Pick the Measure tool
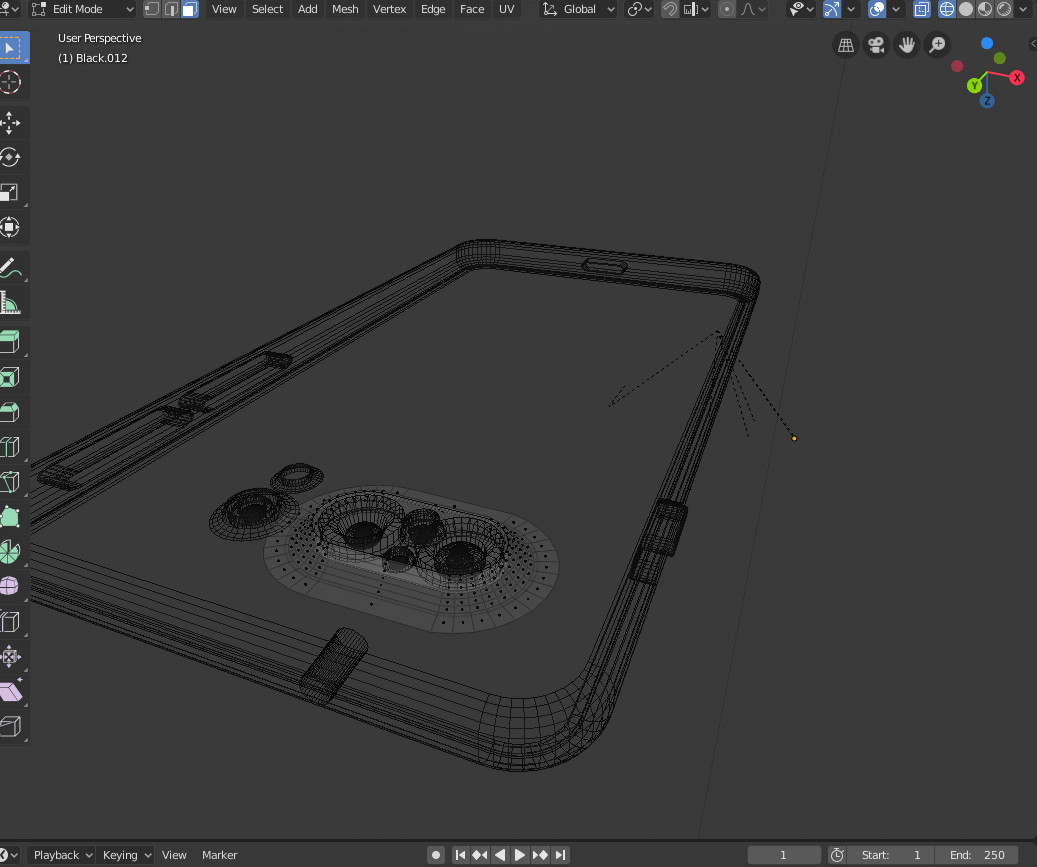This screenshot has height=867, width=1037. point(13,302)
